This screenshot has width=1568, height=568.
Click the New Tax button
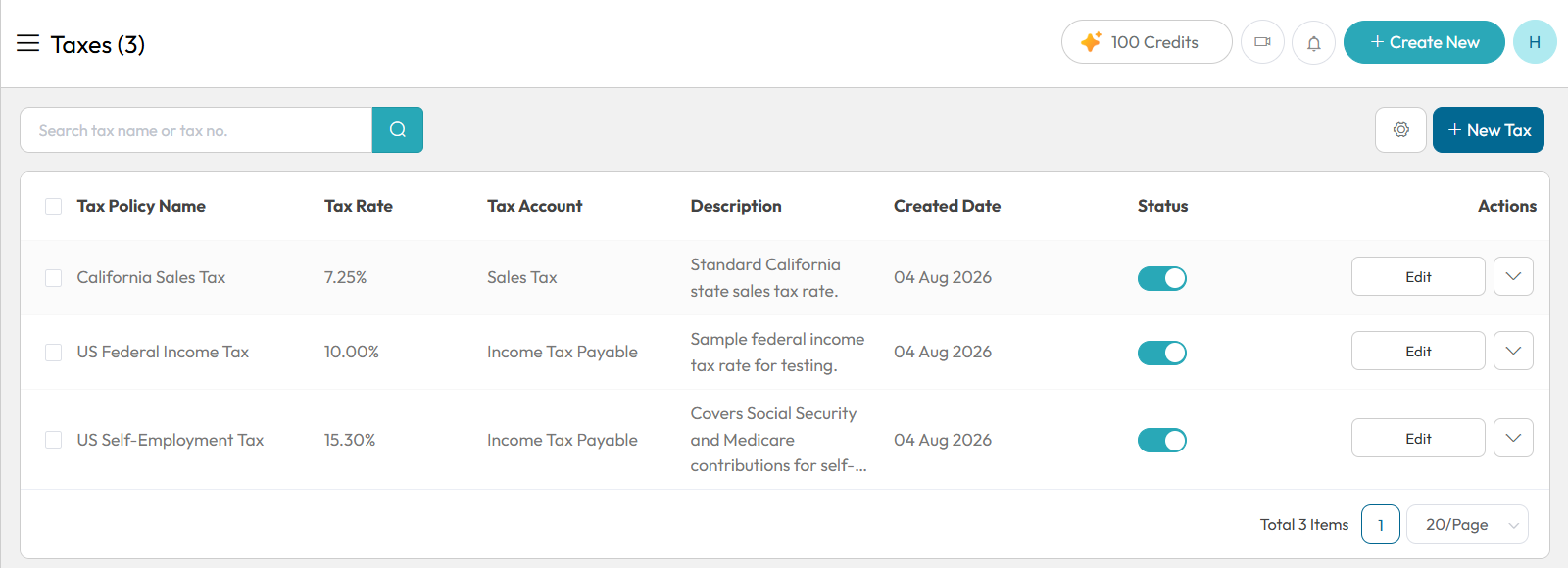tap(1489, 129)
